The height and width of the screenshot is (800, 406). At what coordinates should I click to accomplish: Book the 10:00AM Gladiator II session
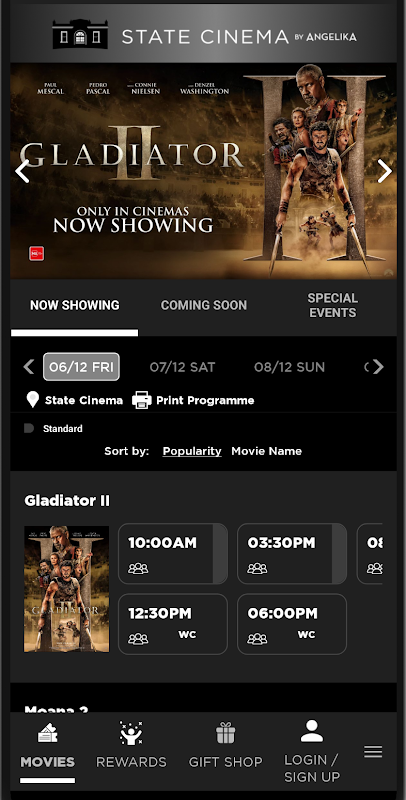click(173, 554)
